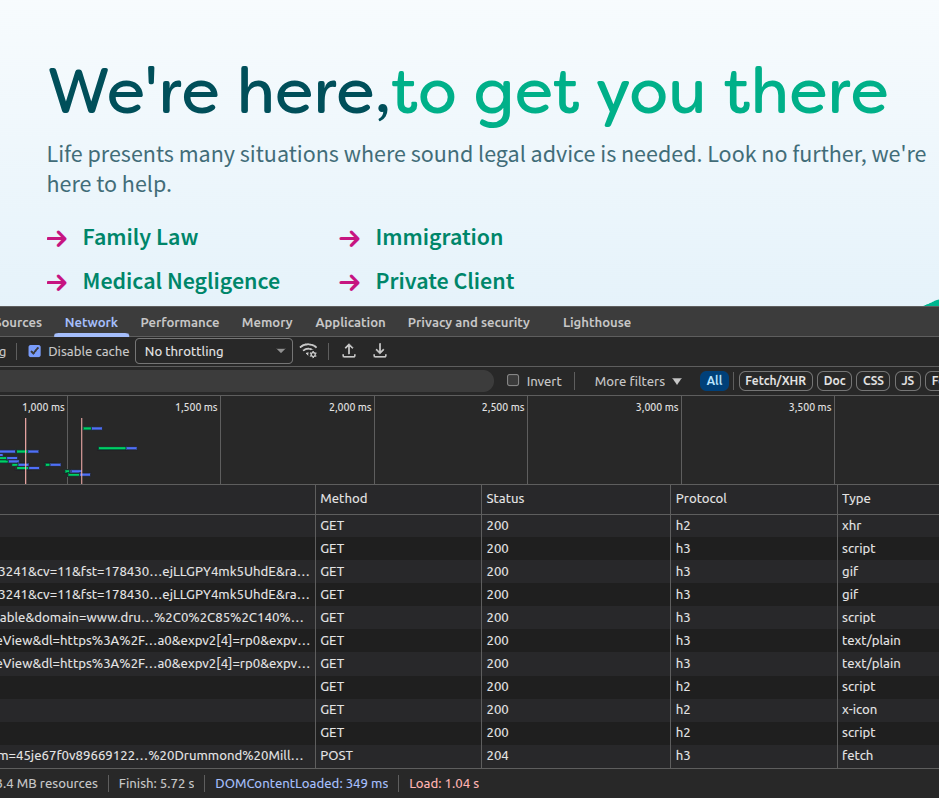Sort by the Type column header

coord(888,499)
